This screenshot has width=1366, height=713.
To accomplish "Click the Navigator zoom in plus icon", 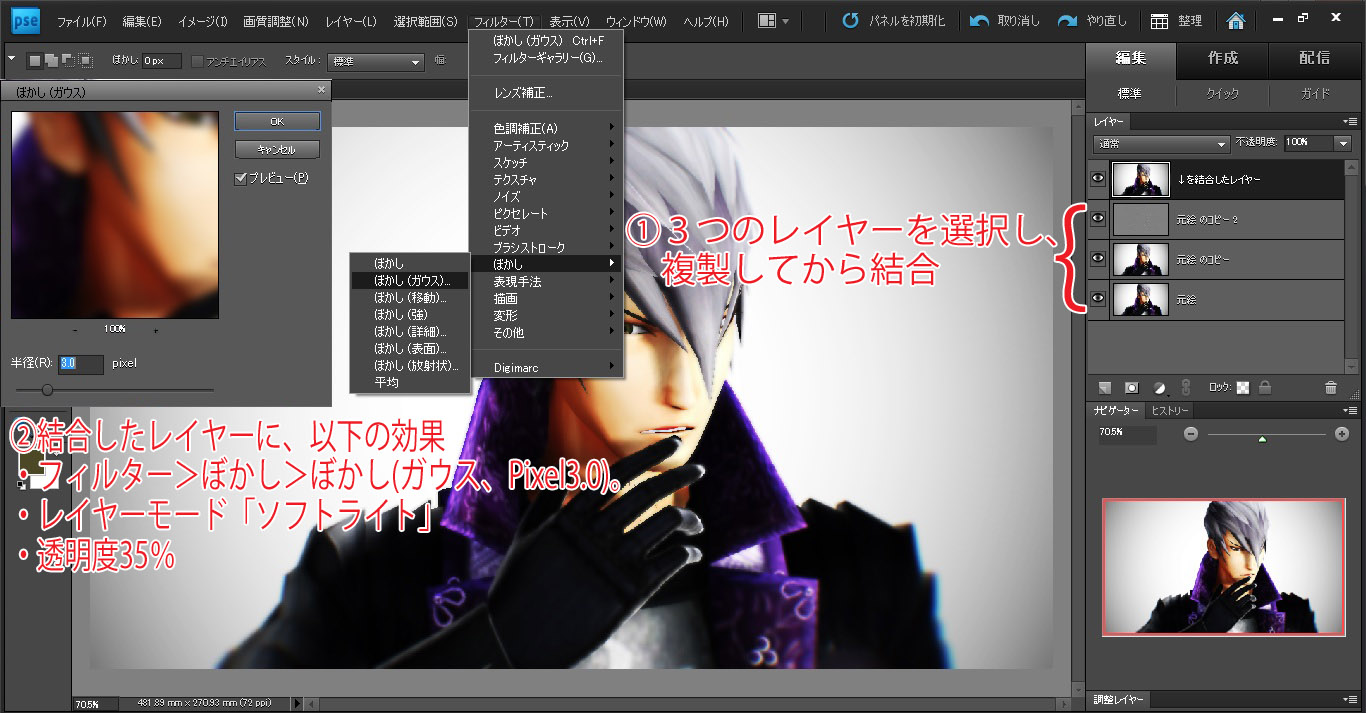I will pyautogui.click(x=1342, y=434).
